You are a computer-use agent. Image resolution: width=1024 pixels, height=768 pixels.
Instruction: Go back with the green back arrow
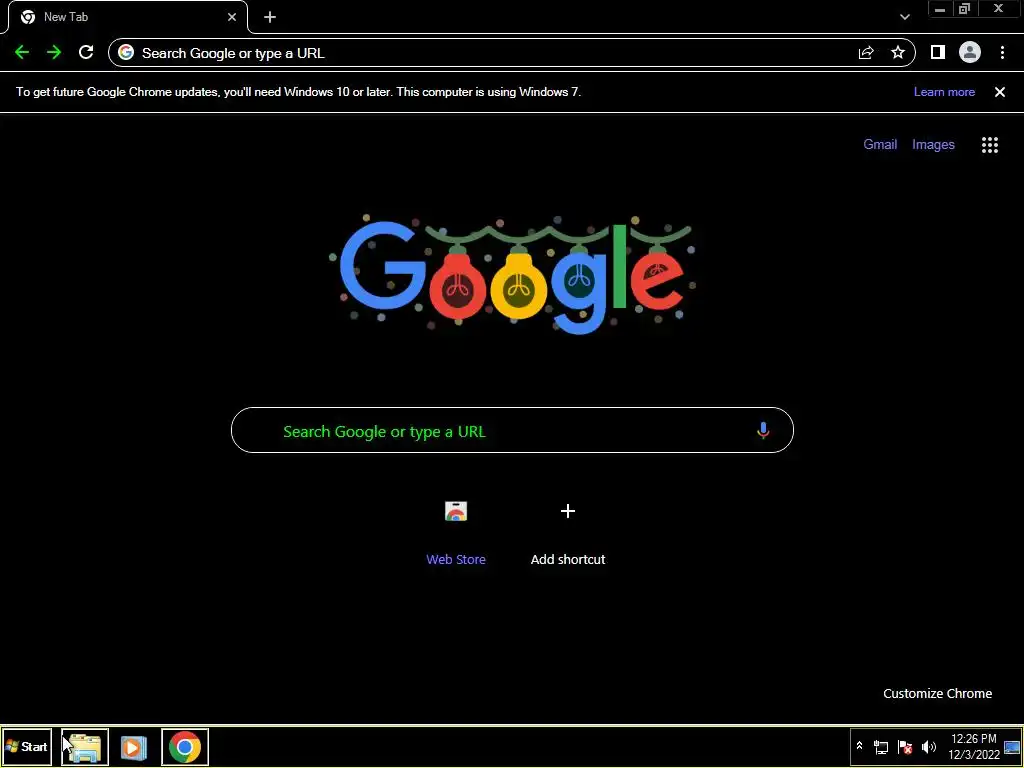[22, 53]
